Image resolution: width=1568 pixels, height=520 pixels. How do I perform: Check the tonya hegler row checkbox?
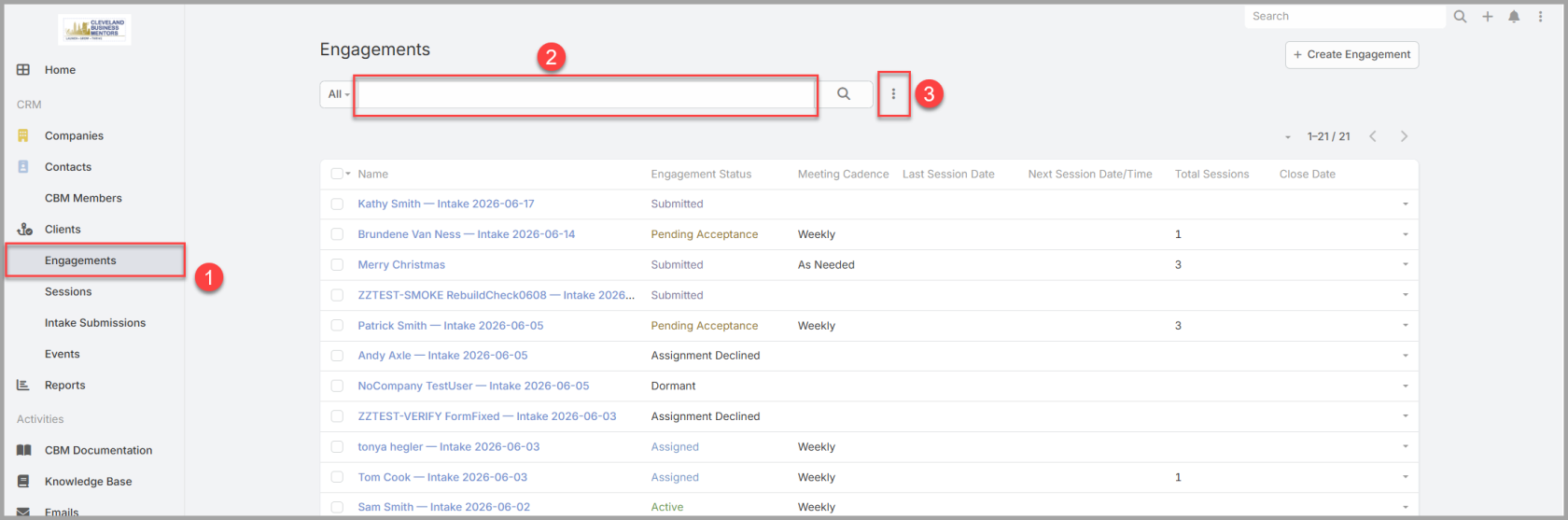(x=337, y=447)
